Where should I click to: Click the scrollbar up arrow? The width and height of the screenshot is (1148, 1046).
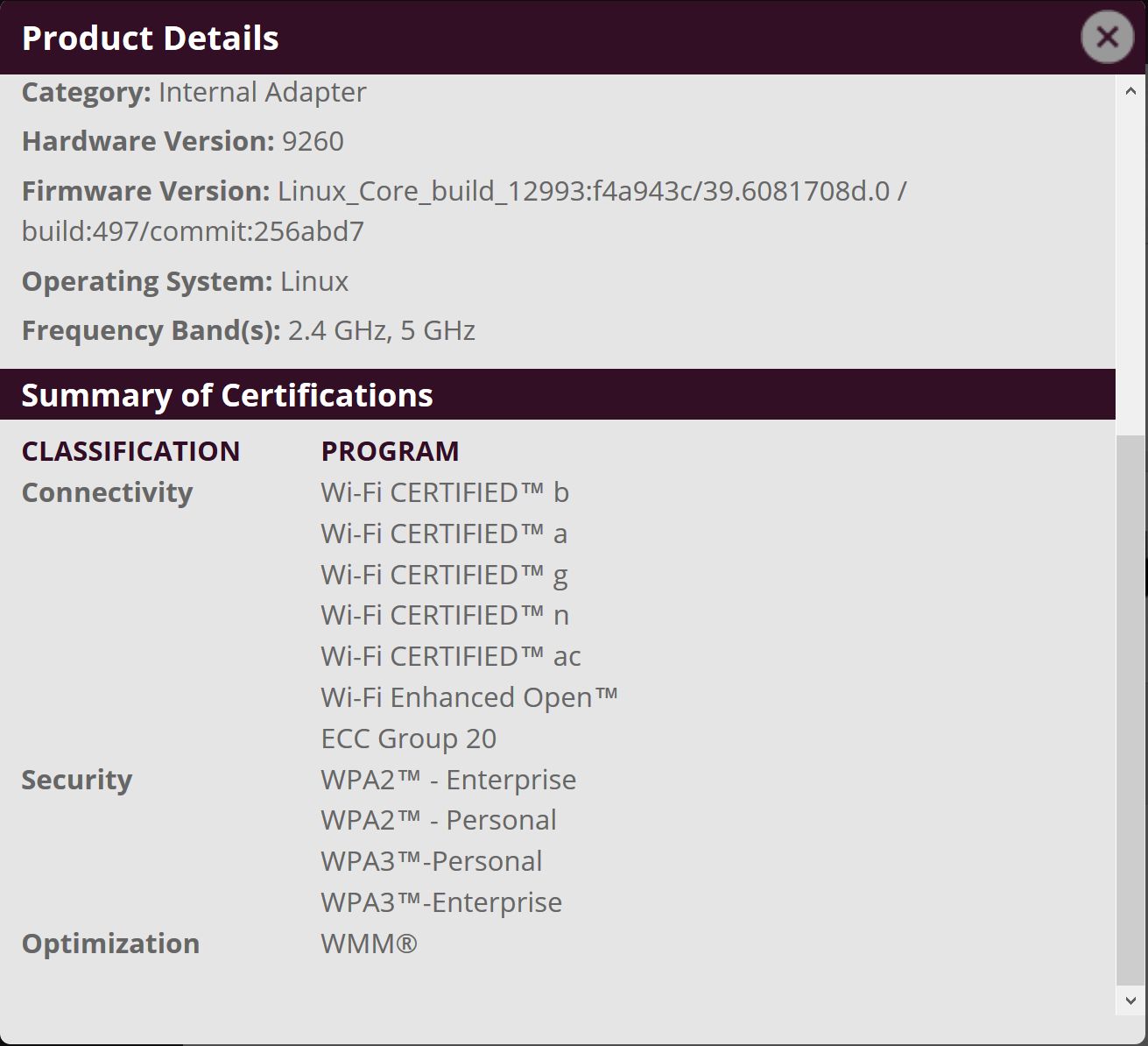pyautogui.click(x=1130, y=91)
